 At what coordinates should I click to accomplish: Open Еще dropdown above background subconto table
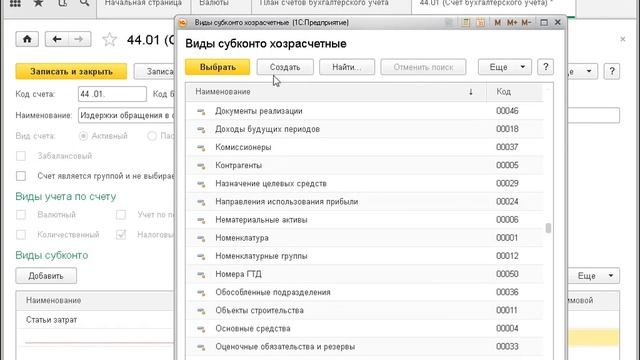click(x=594, y=276)
